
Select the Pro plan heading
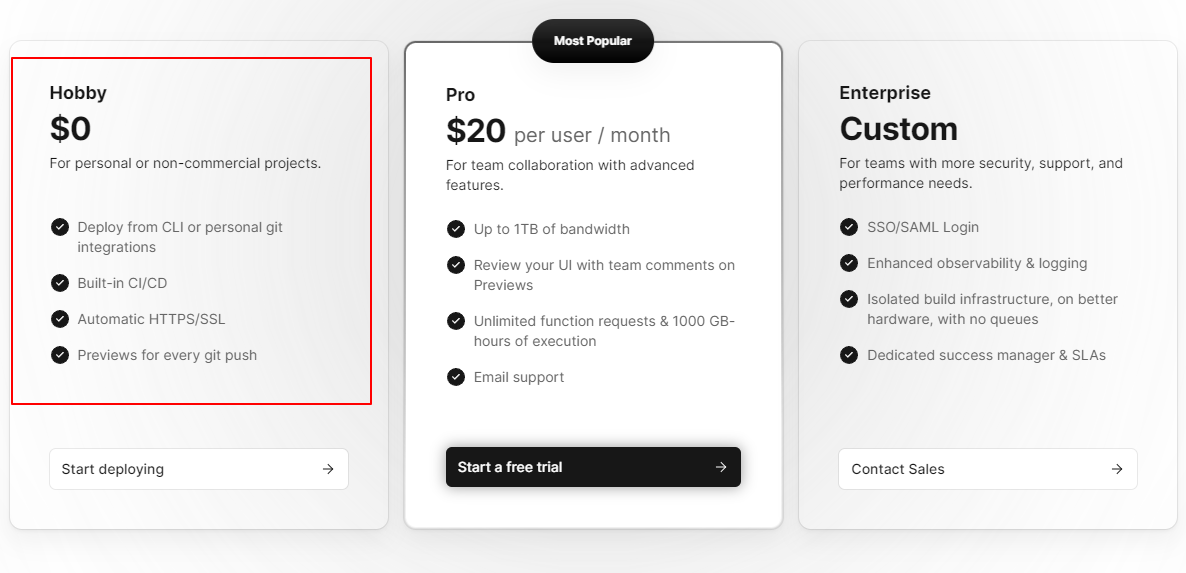pos(460,95)
